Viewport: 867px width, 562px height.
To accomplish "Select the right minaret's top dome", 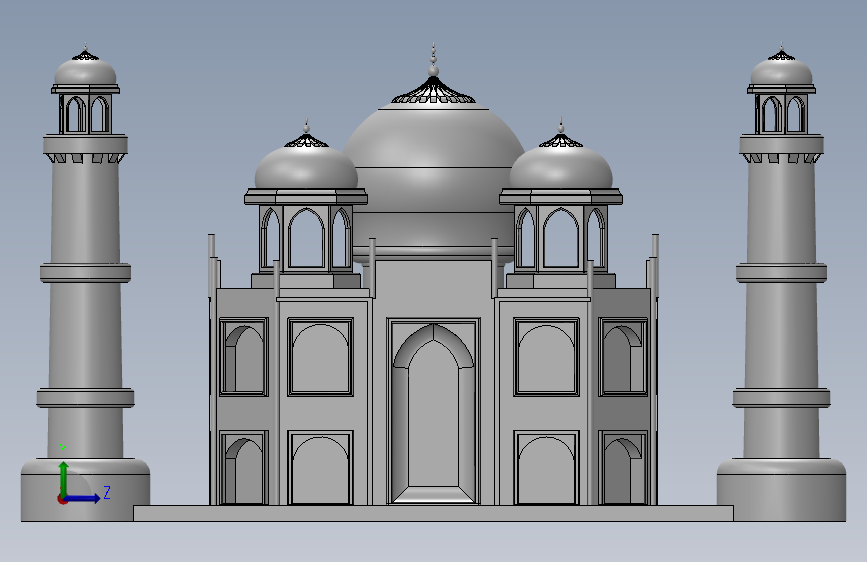I will tap(781, 72).
